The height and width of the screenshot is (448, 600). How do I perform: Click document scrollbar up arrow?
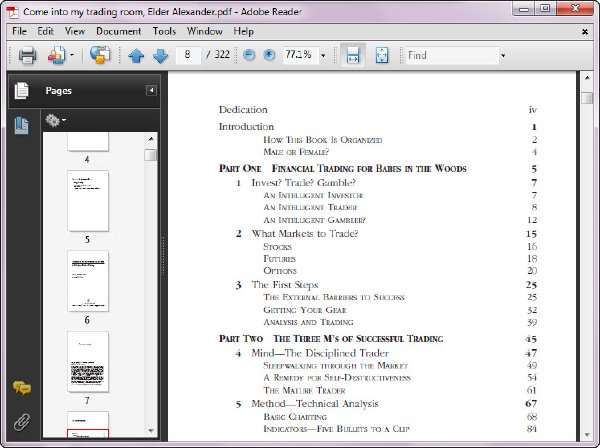pos(587,78)
